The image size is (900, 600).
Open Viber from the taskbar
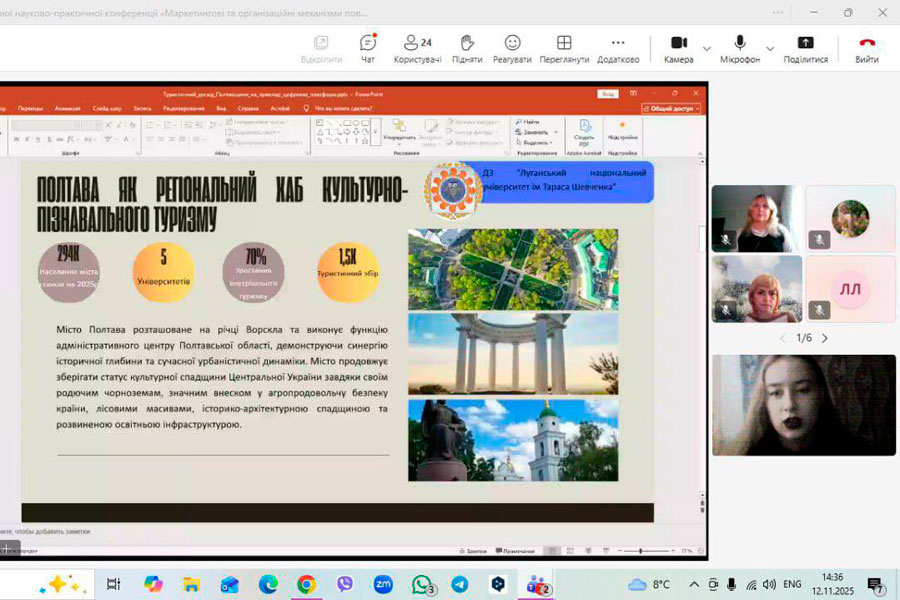345,584
